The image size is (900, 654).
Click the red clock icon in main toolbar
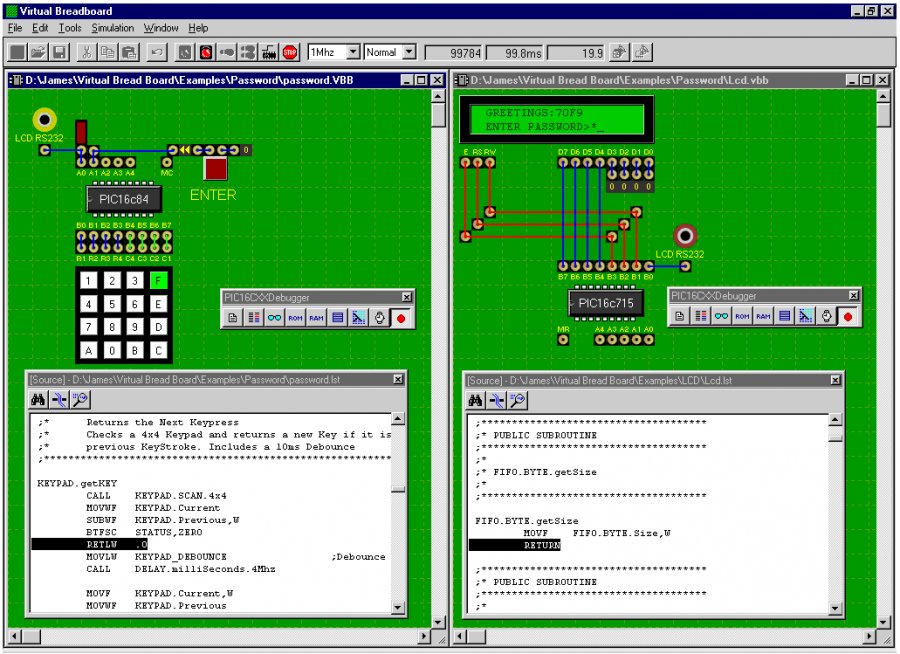(206, 52)
